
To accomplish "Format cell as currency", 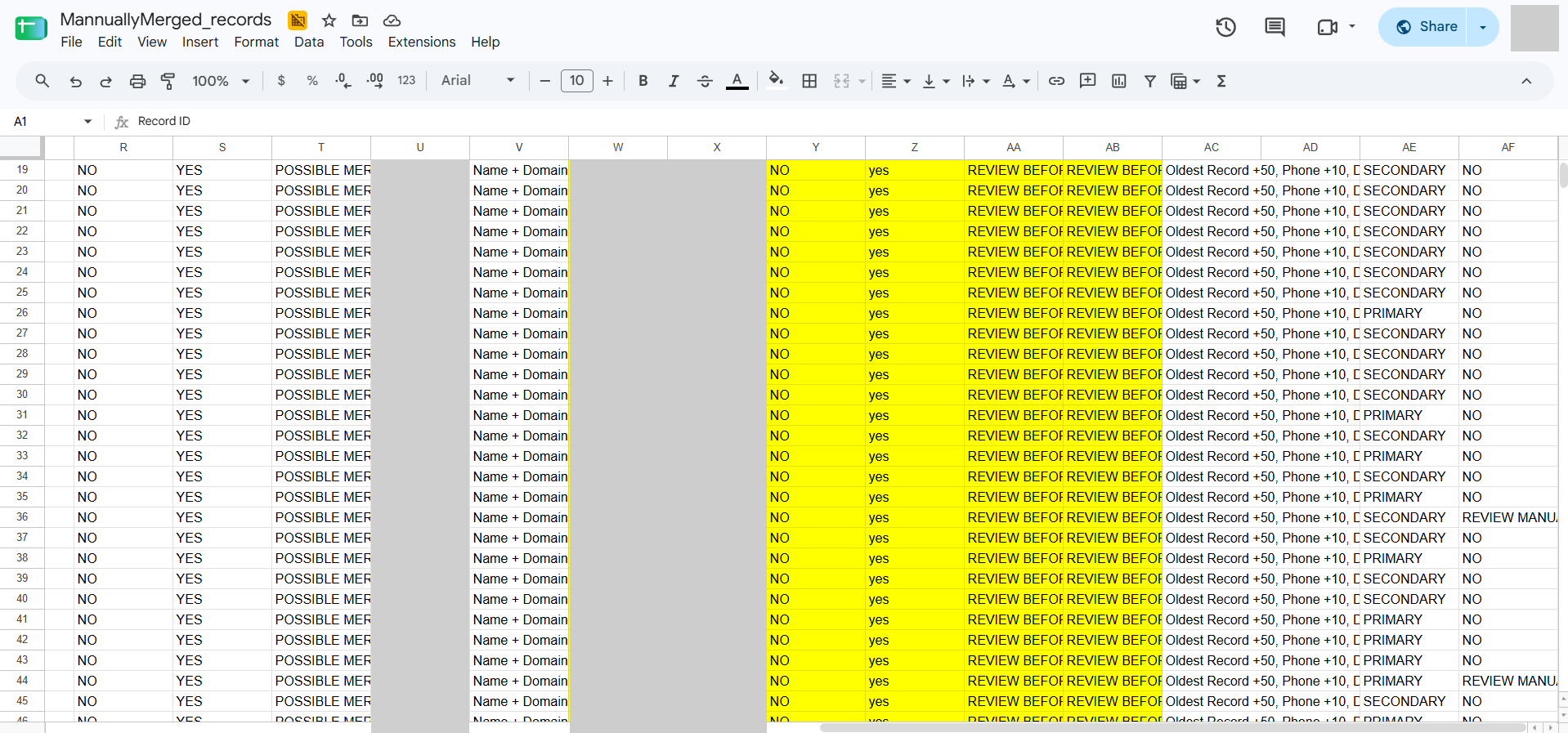I will (x=281, y=81).
